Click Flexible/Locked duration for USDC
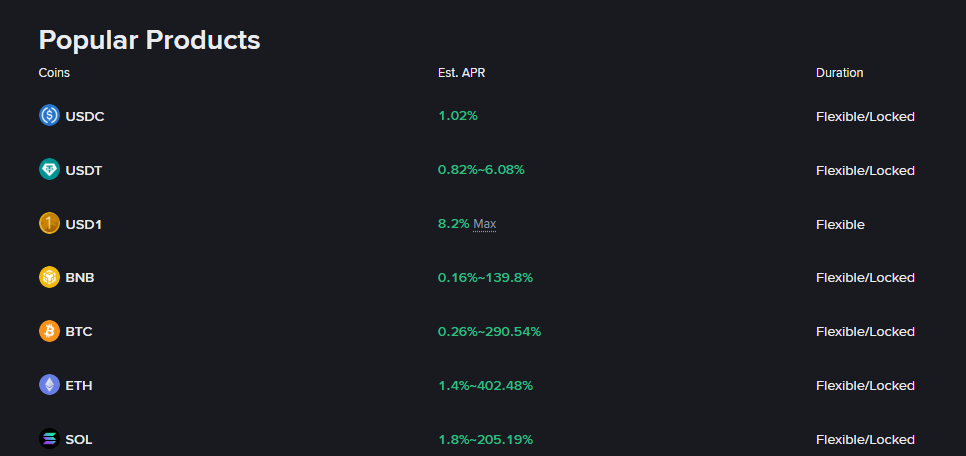The height and width of the screenshot is (456, 966). point(865,116)
